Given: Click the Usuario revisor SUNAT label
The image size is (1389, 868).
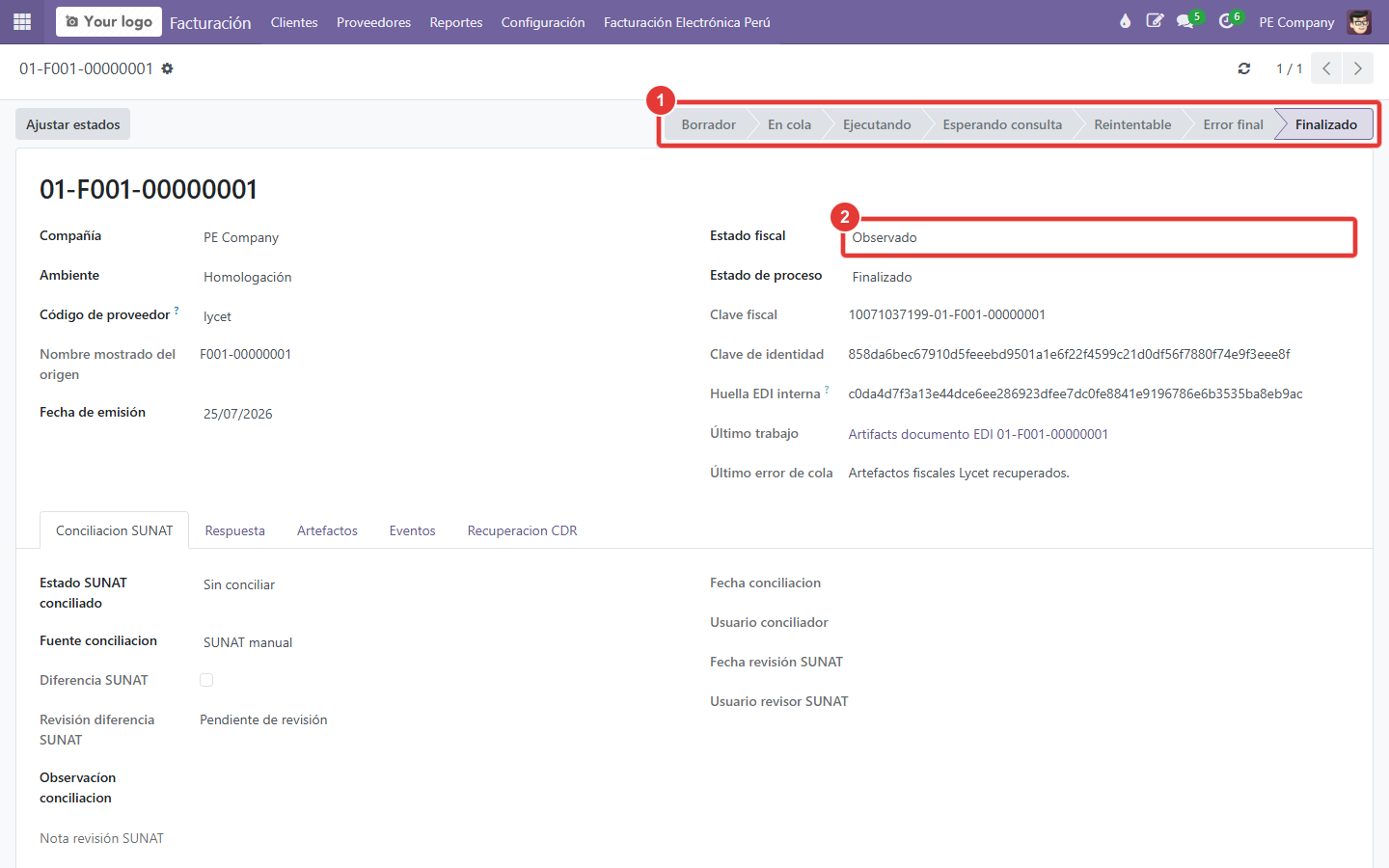Looking at the screenshot, I should [779, 701].
